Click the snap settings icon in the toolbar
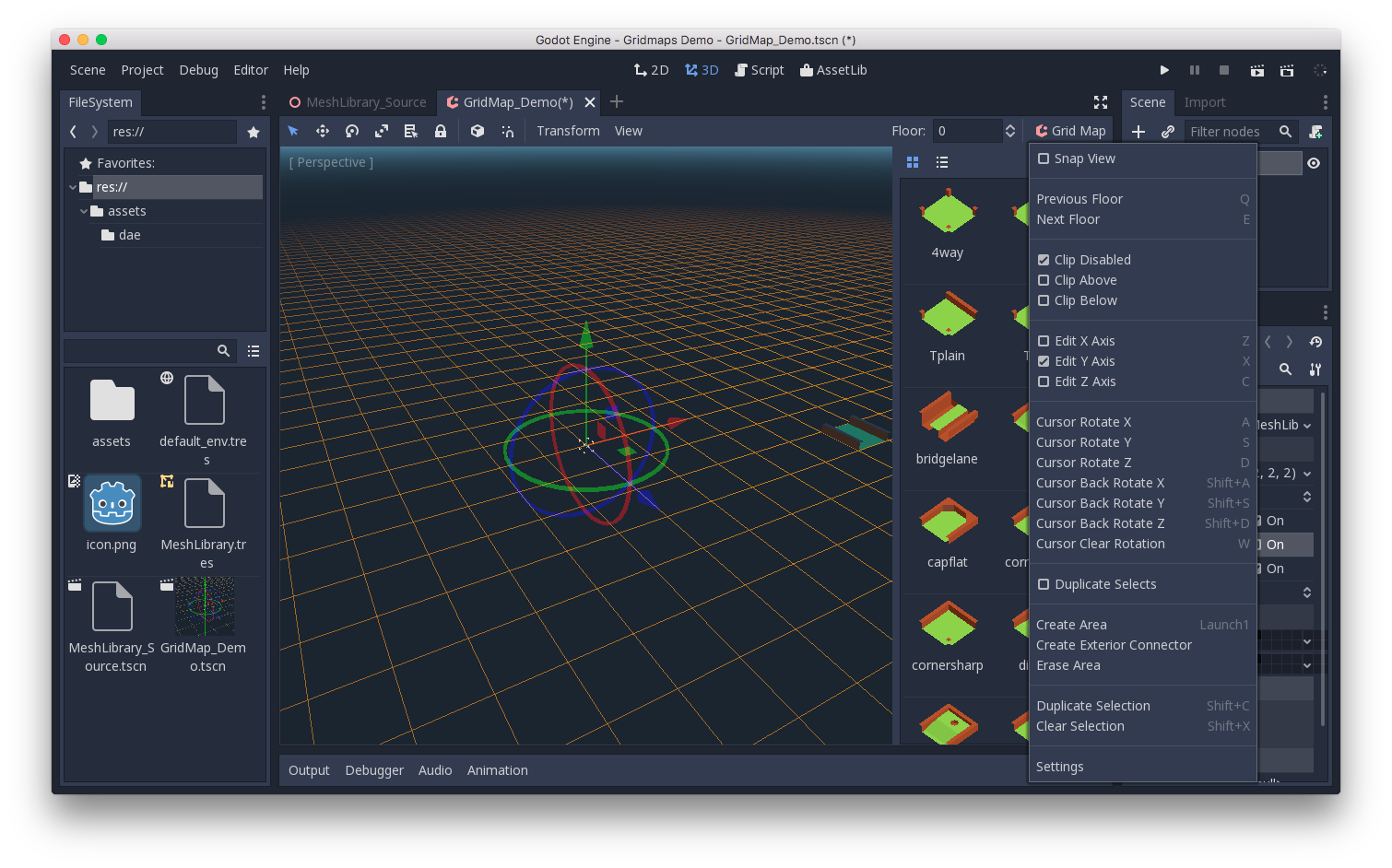The image size is (1392, 868). tap(508, 131)
